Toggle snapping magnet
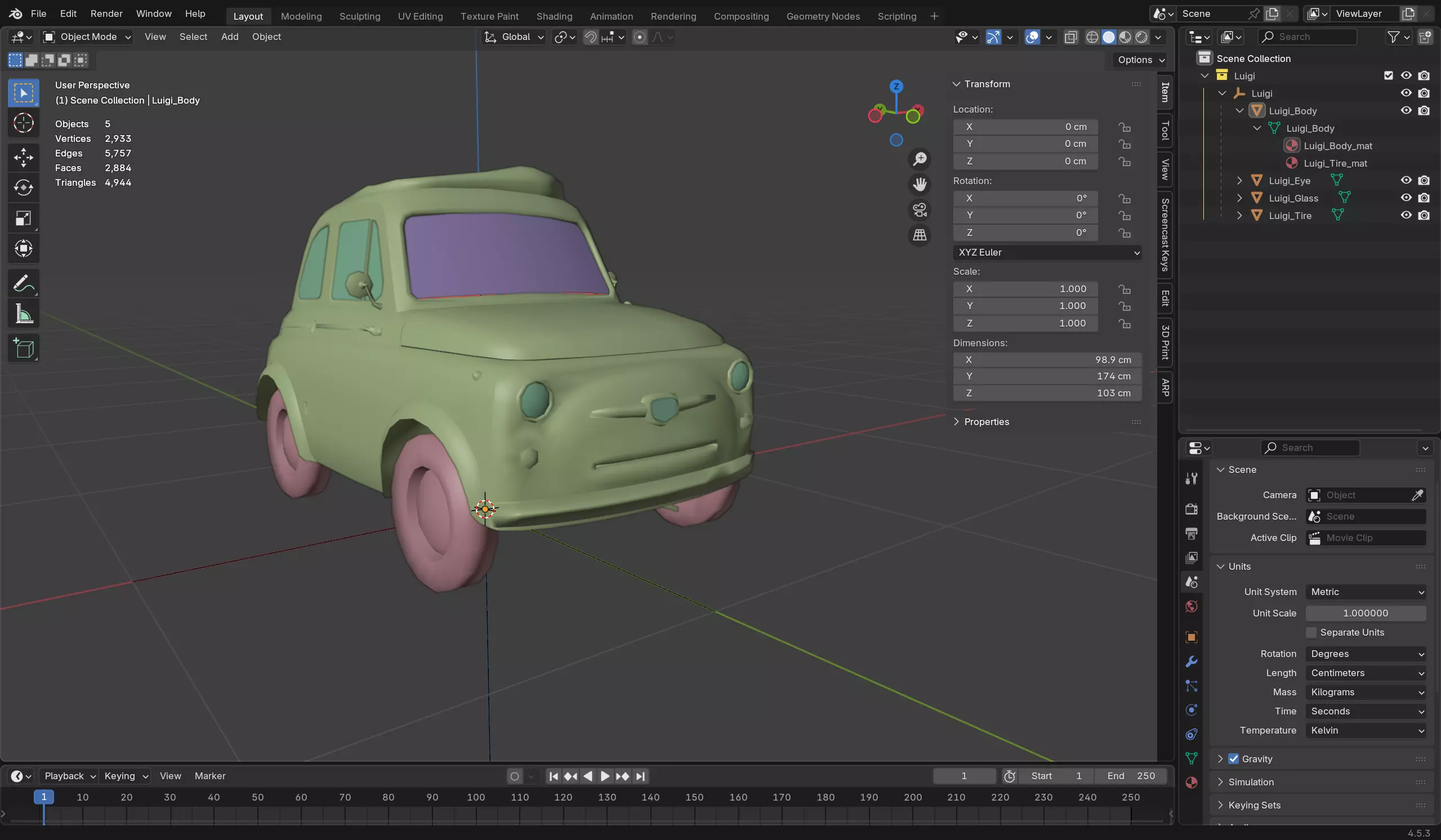 591,37
